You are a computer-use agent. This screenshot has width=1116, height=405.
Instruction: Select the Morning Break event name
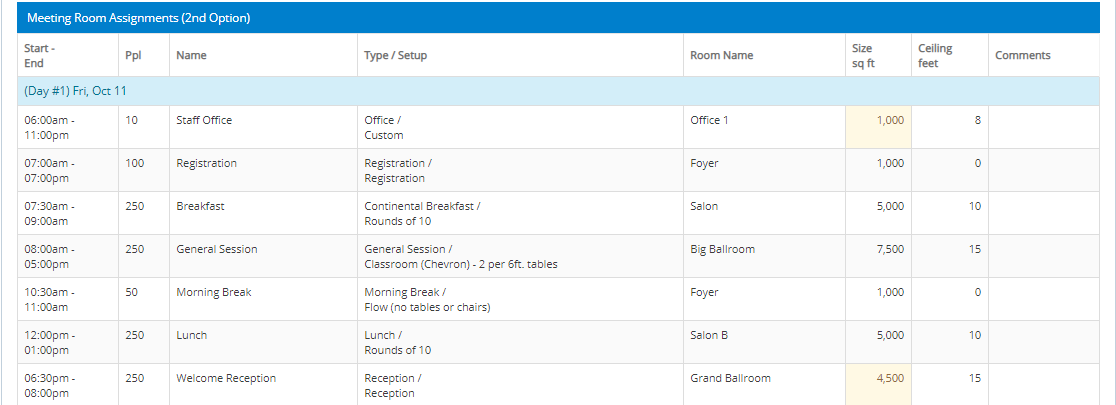[214, 292]
